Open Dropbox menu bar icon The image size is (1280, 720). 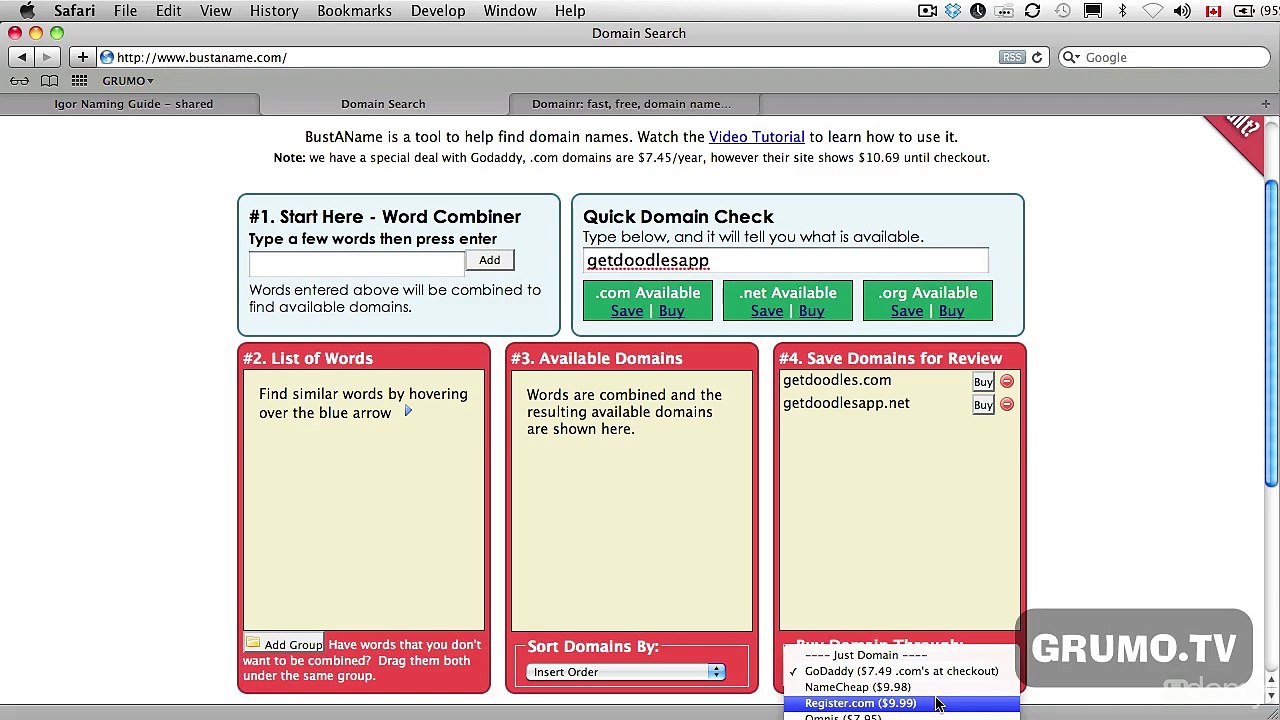tap(952, 11)
